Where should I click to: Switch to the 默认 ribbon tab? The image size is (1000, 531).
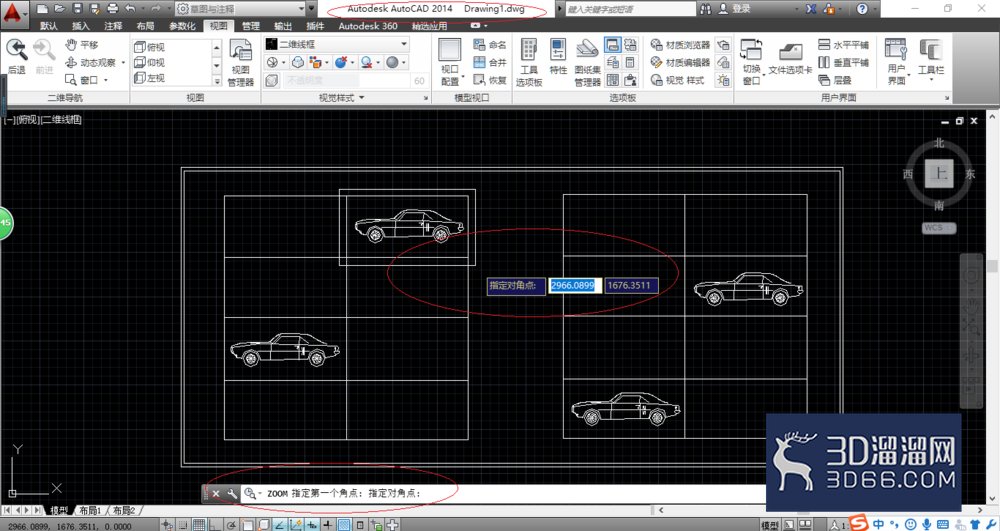click(x=48, y=26)
